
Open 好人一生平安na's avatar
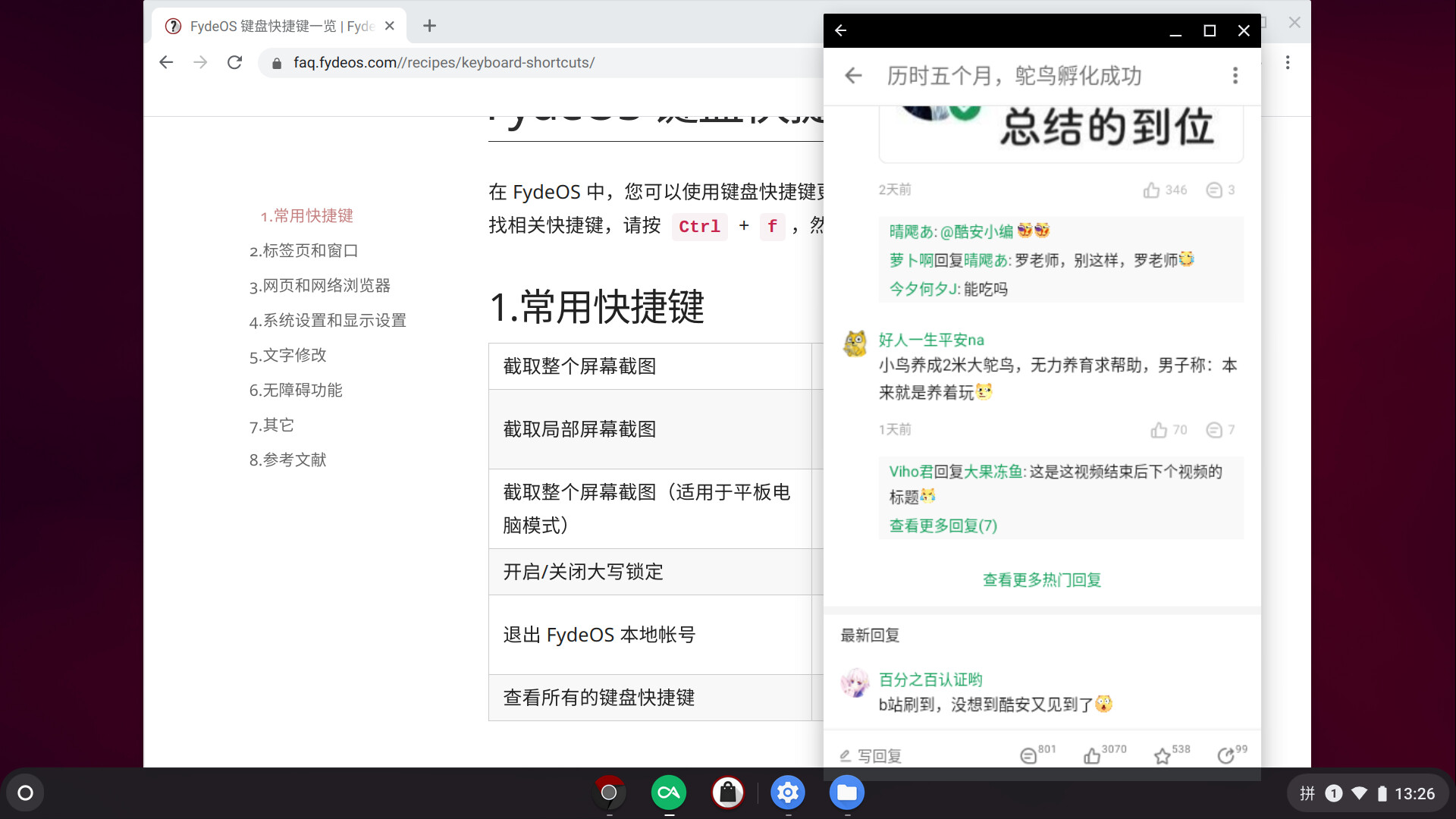pyautogui.click(x=855, y=343)
